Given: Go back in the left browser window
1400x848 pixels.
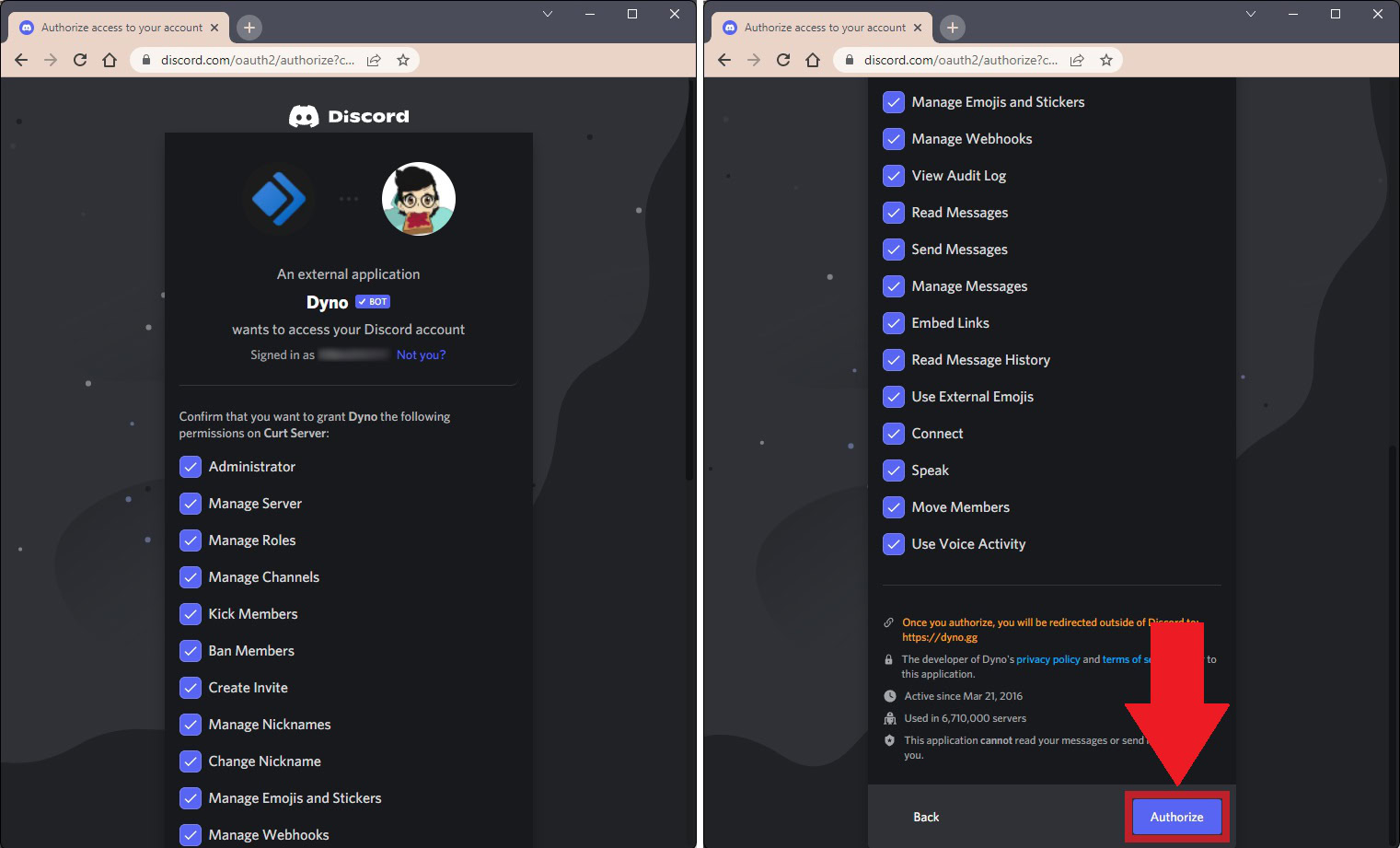Looking at the screenshot, I should click(x=21, y=60).
